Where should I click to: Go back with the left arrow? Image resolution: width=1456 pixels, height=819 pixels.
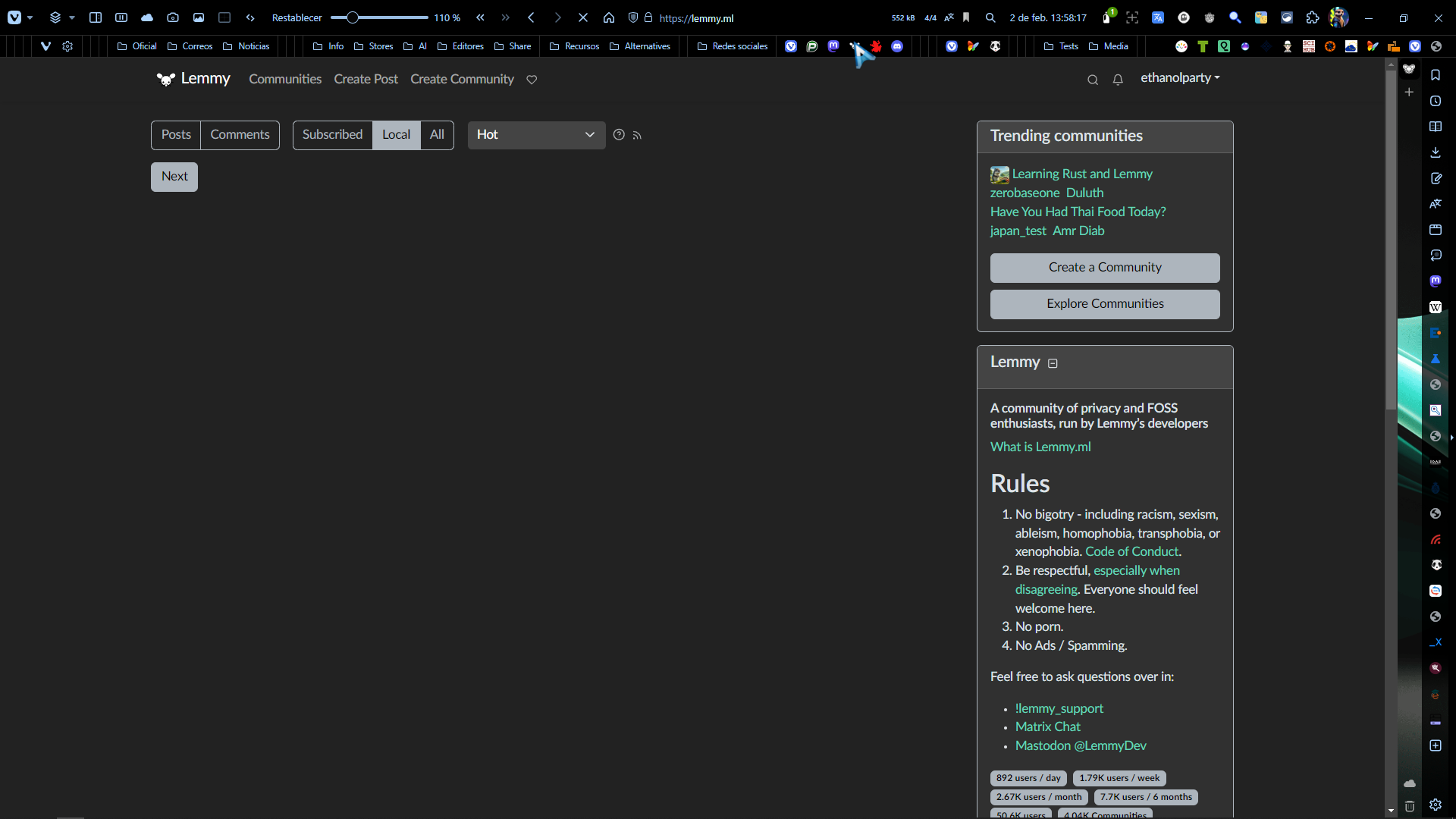tap(532, 17)
